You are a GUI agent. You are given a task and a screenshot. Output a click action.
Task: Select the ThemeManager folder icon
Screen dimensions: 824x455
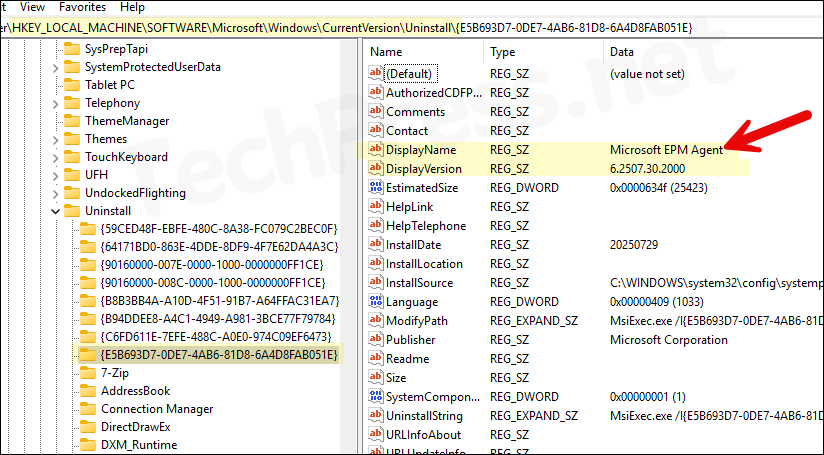[72, 121]
